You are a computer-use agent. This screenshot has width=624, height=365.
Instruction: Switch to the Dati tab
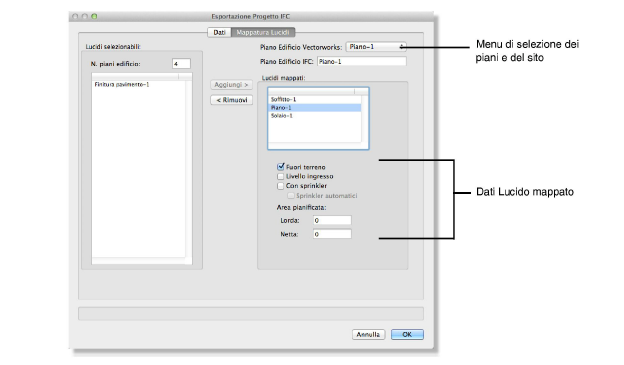pos(219,32)
